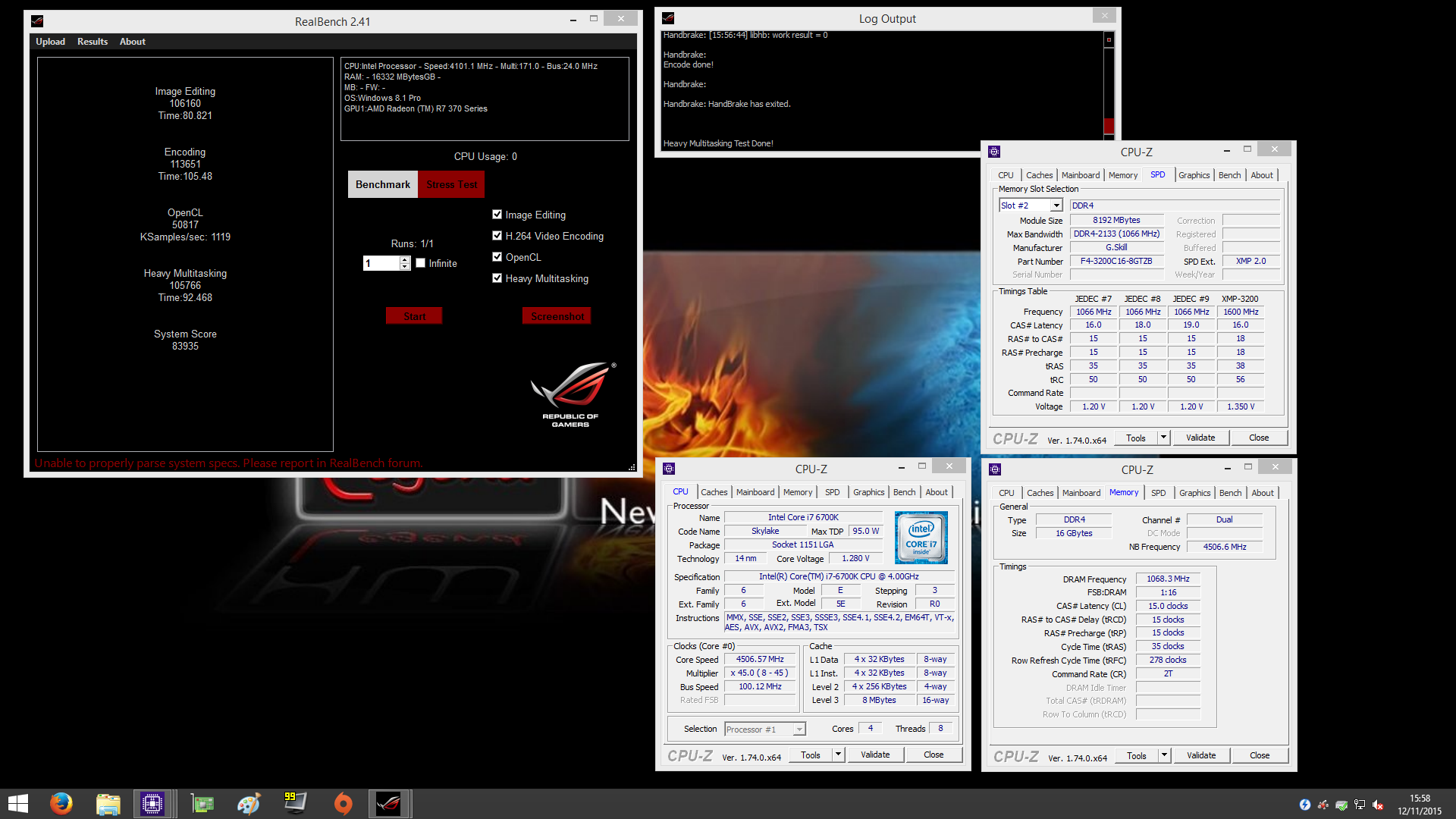Click the Log Output window title icon
1456x819 pixels.
click(668, 18)
